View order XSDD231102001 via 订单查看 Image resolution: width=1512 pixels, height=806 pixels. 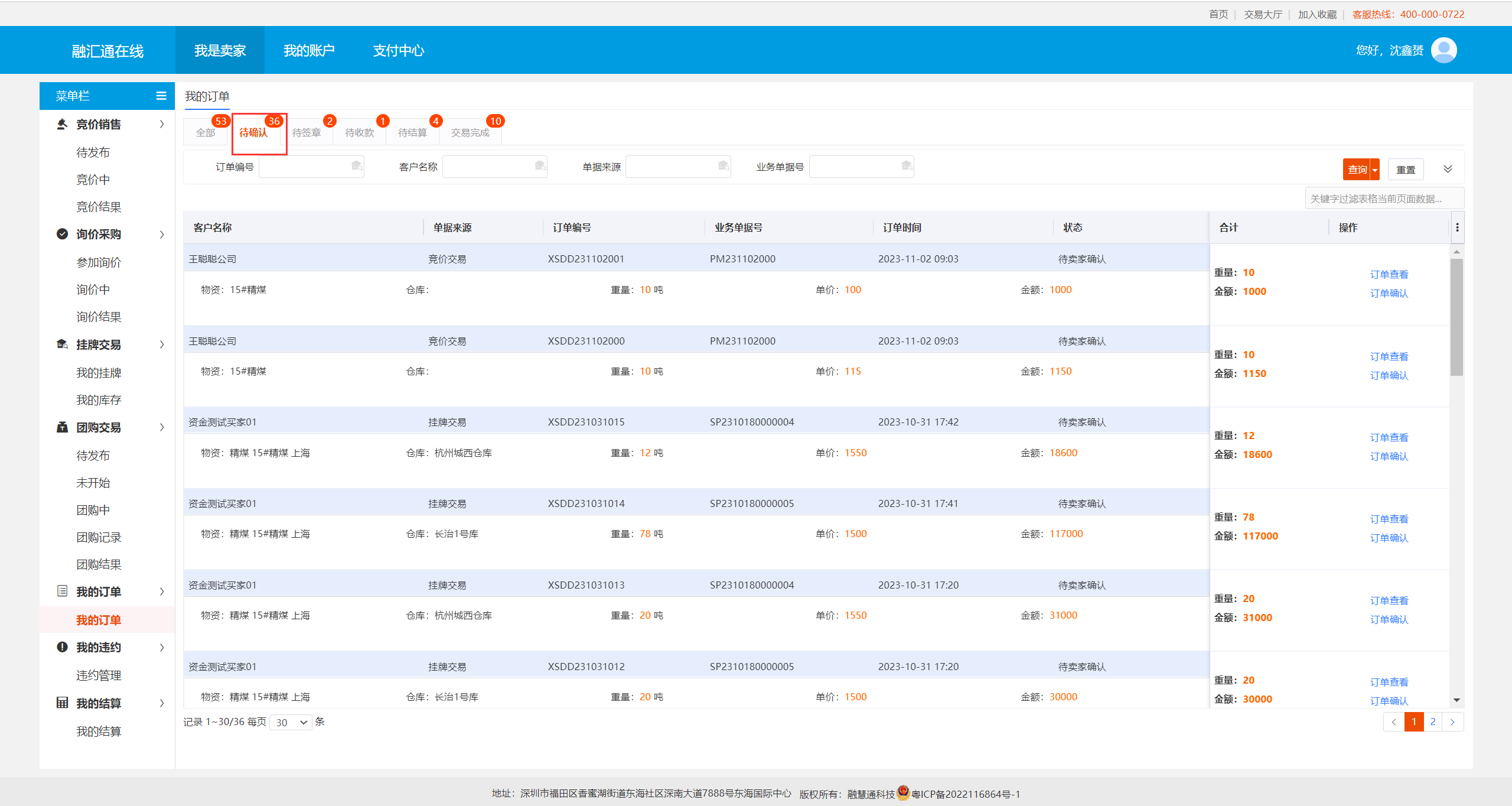1389,274
